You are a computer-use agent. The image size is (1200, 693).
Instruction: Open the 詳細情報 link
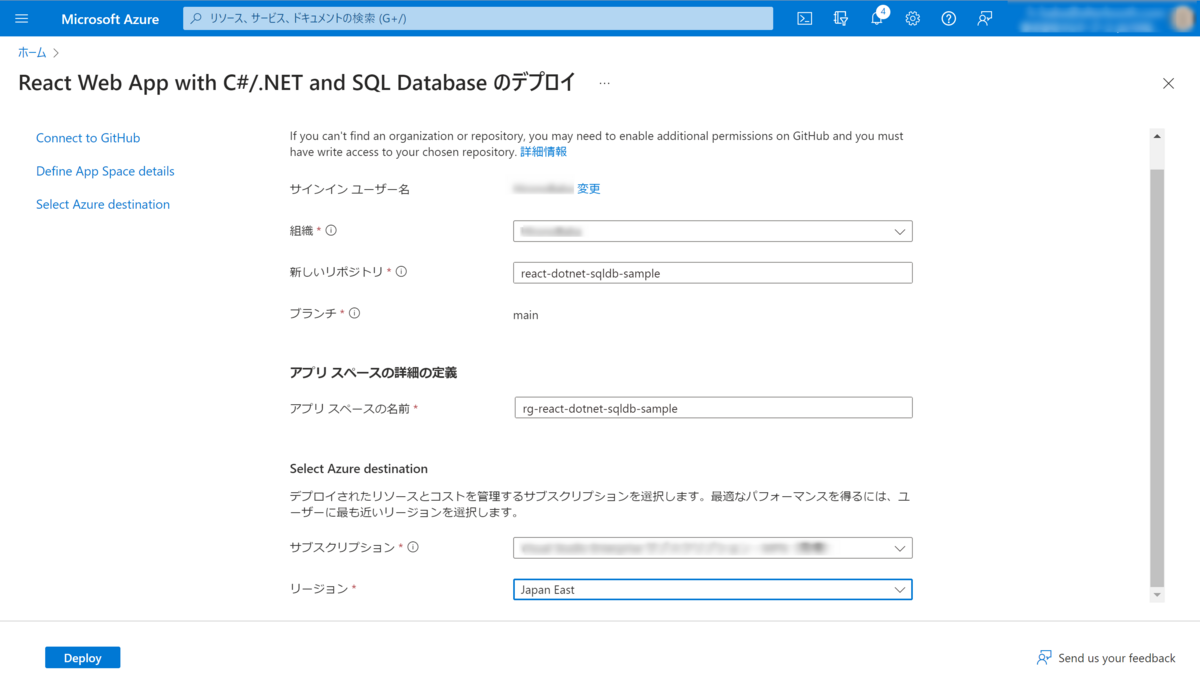point(545,151)
